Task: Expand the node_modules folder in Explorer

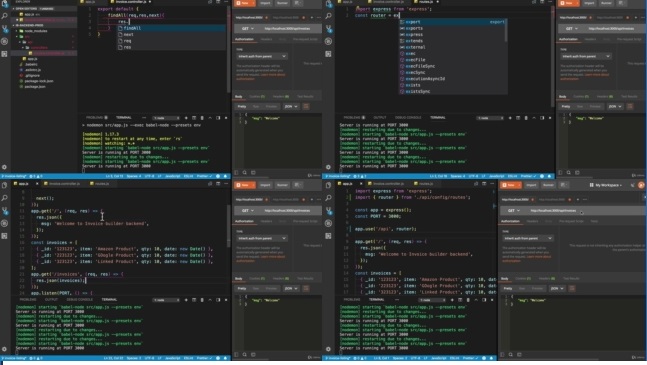Action: point(35,31)
